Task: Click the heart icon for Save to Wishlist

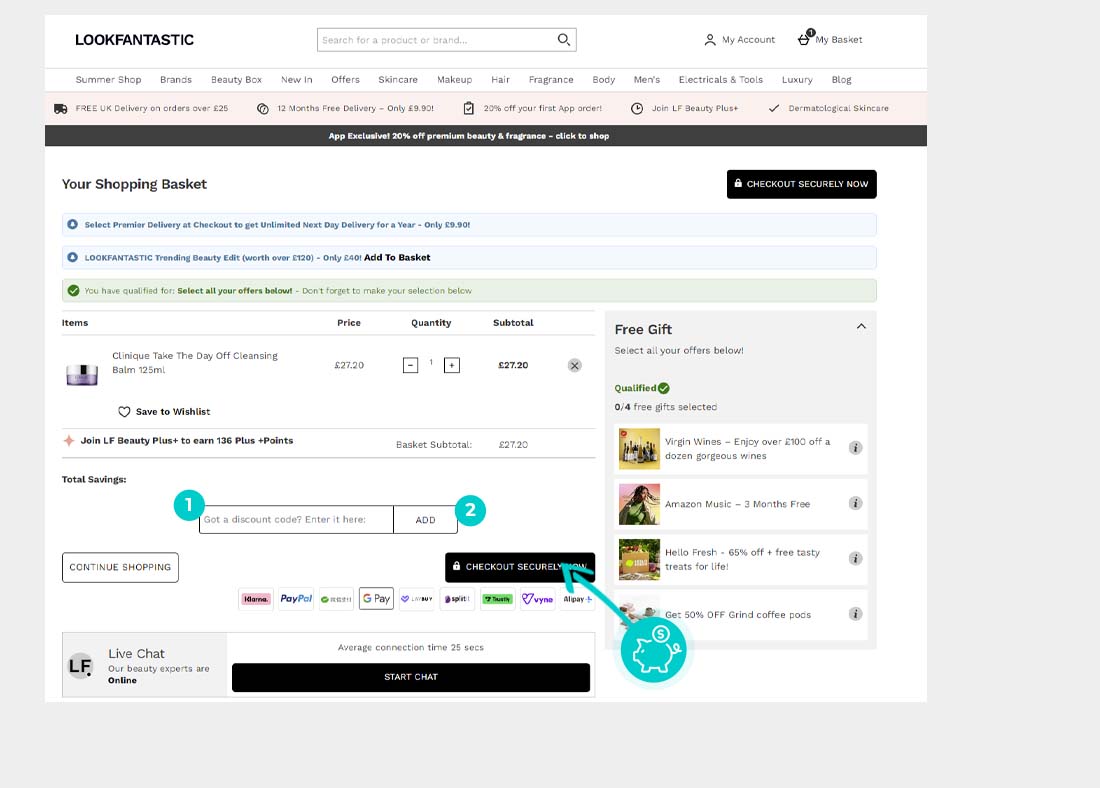Action: click(124, 412)
